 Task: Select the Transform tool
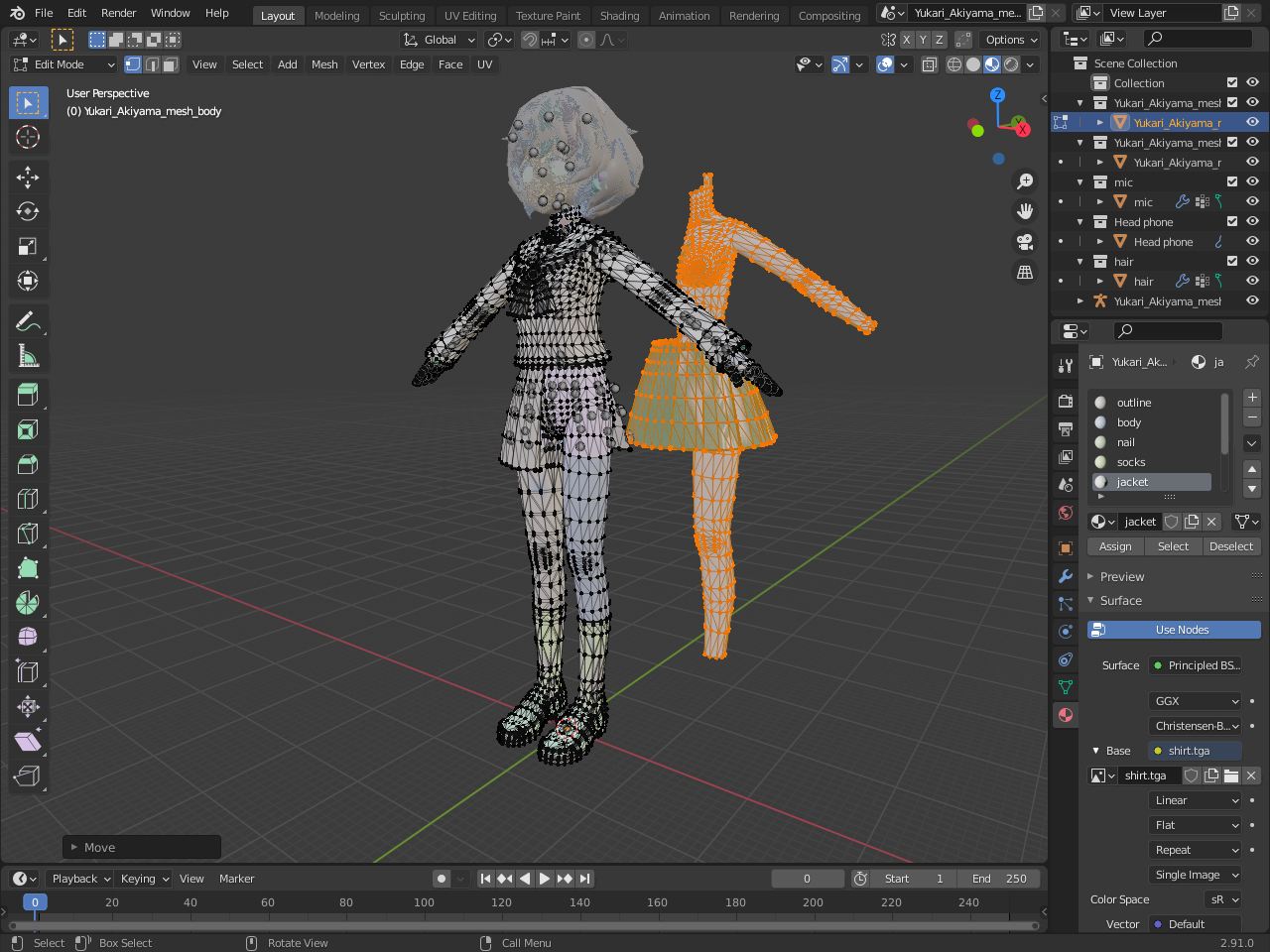coord(28,281)
